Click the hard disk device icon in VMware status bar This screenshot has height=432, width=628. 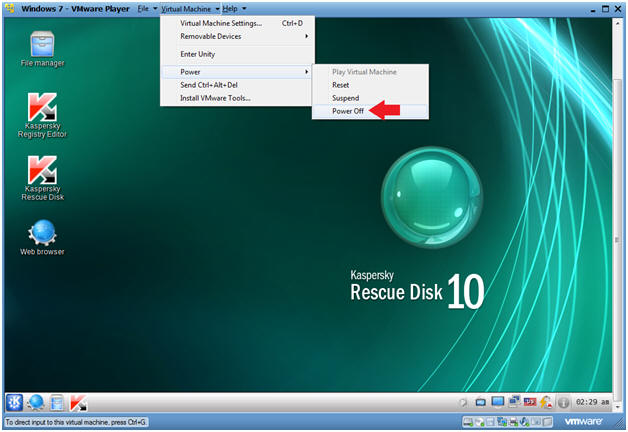pos(468,422)
